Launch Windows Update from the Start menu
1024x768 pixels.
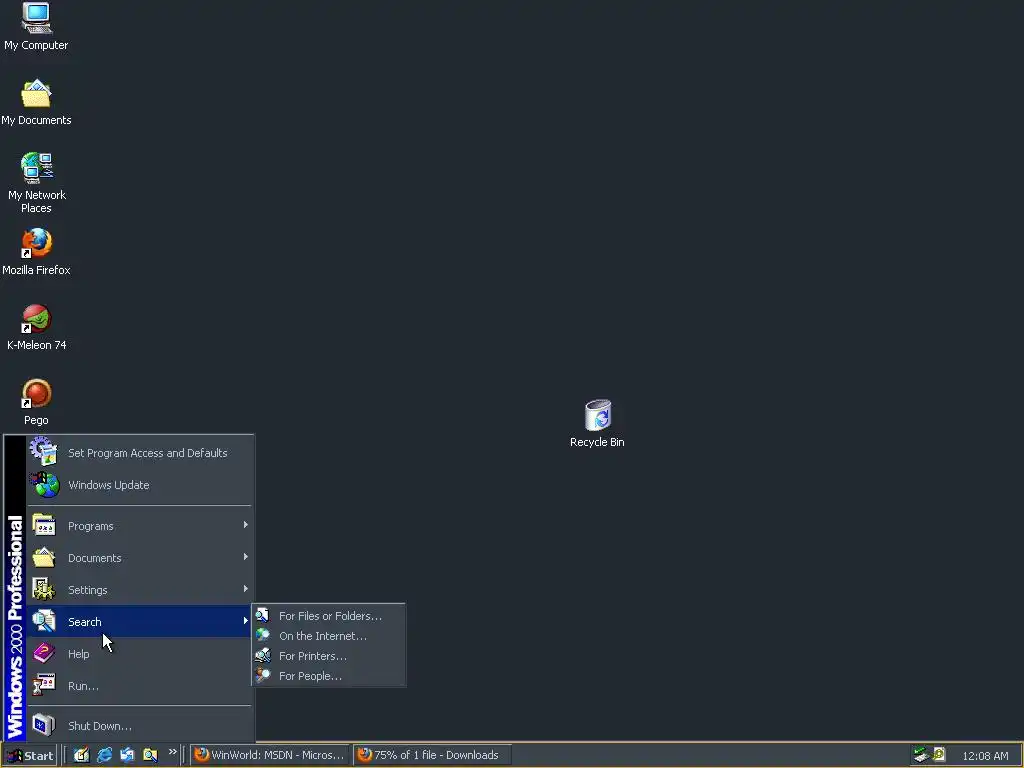(x=139, y=485)
